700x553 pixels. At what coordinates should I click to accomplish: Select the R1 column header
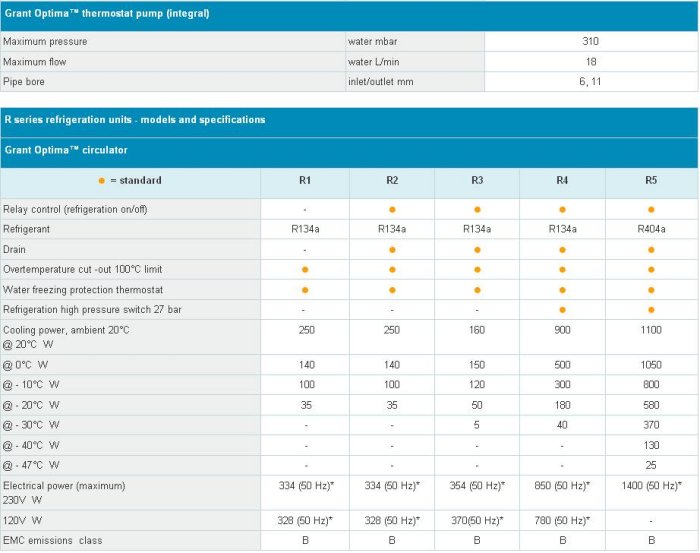pos(305,181)
